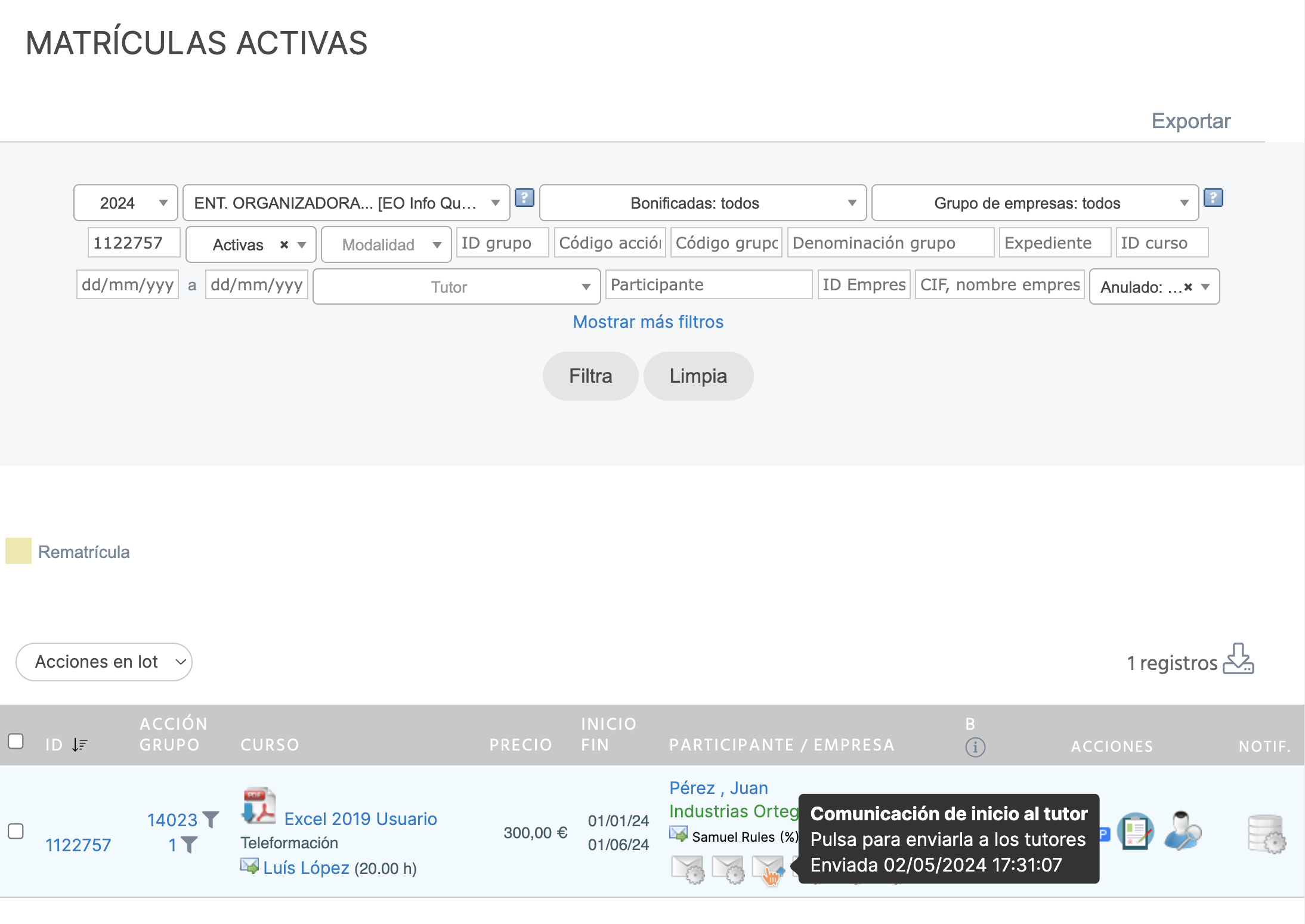This screenshot has height=924, width=1305.
Task: Click the help icon beside Grupo de empresas
Action: point(1213,198)
